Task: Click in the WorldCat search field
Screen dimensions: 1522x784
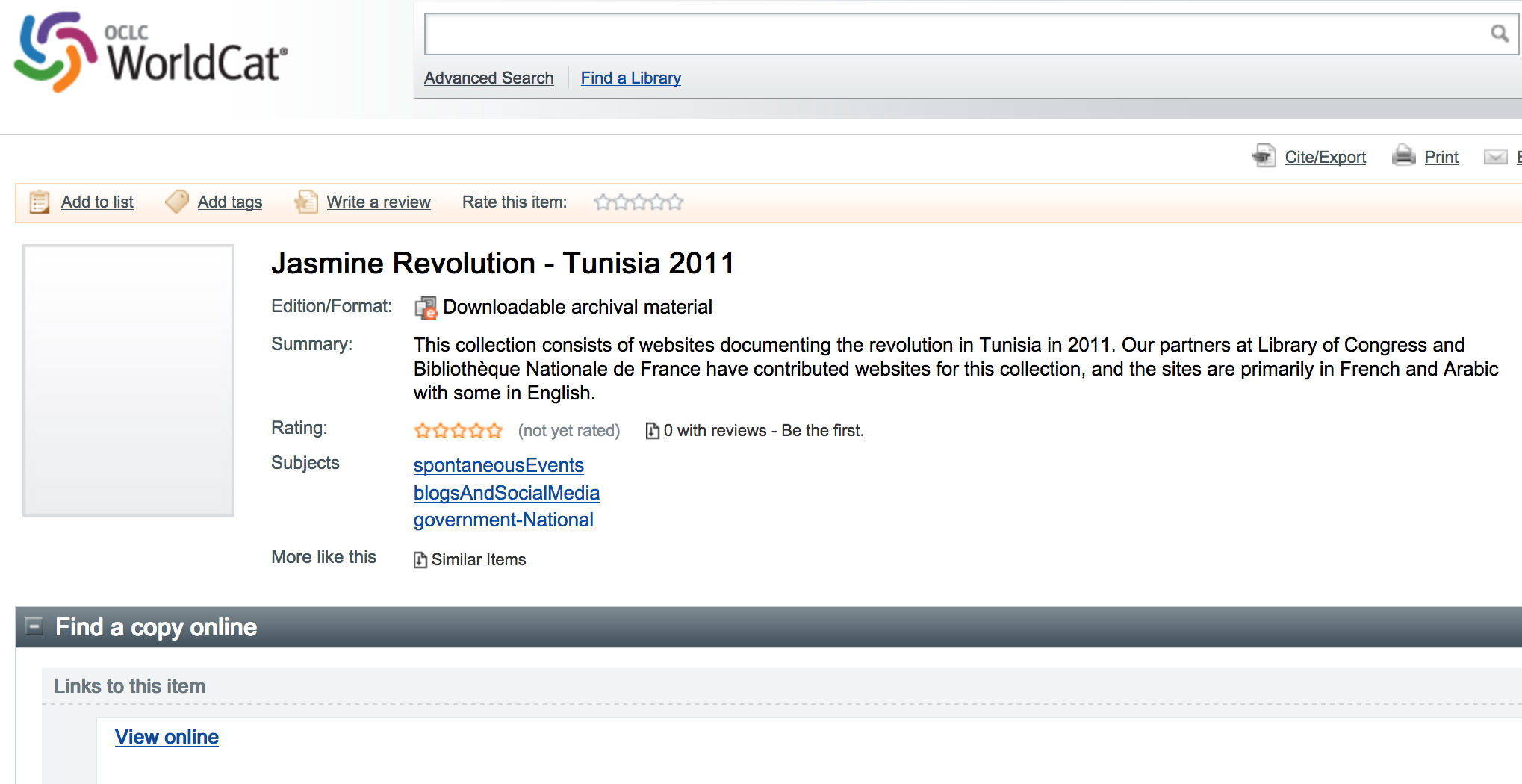Action: click(948, 34)
